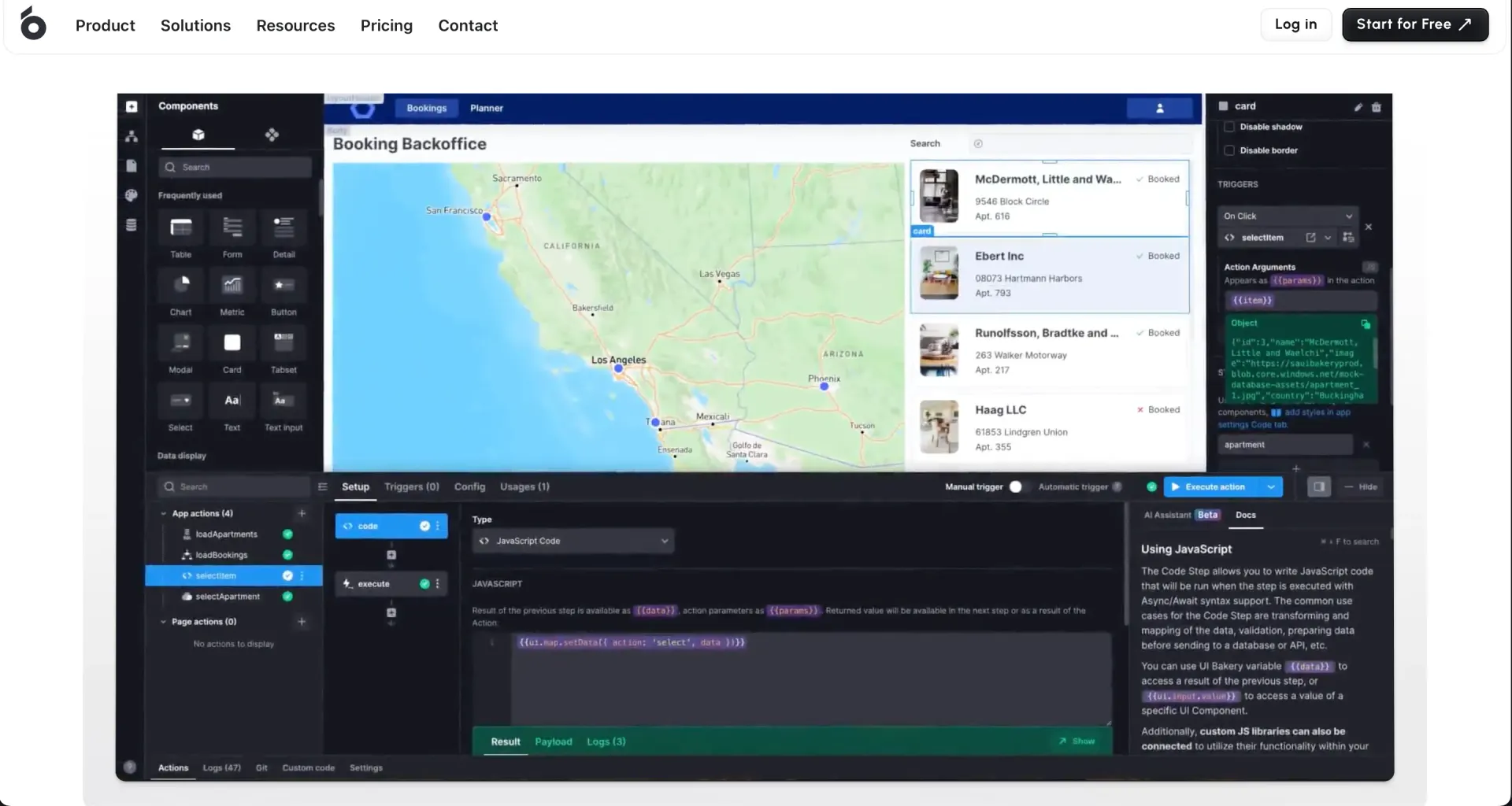Select the Tabset component icon
The height and width of the screenshot is (806, 1512).
283,342
